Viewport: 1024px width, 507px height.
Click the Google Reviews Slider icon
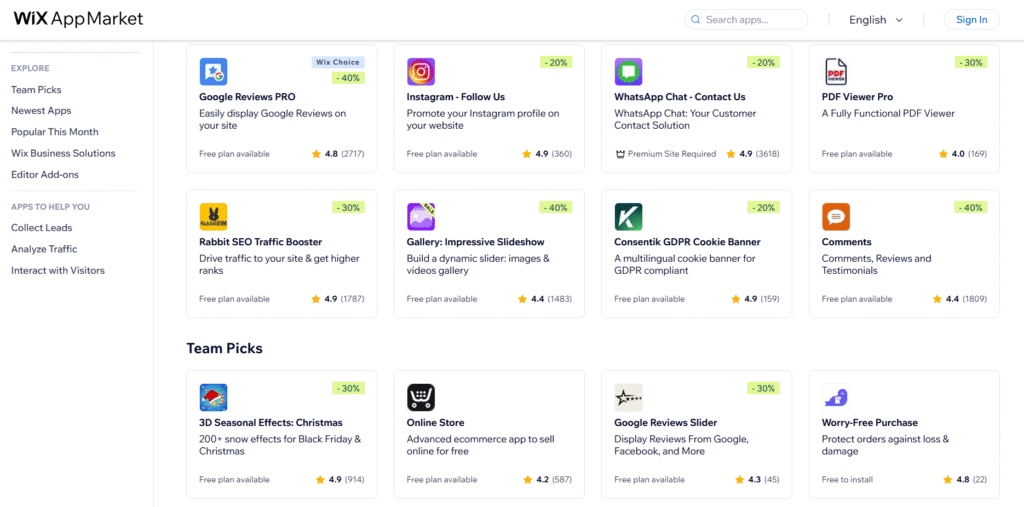[628, 397]
